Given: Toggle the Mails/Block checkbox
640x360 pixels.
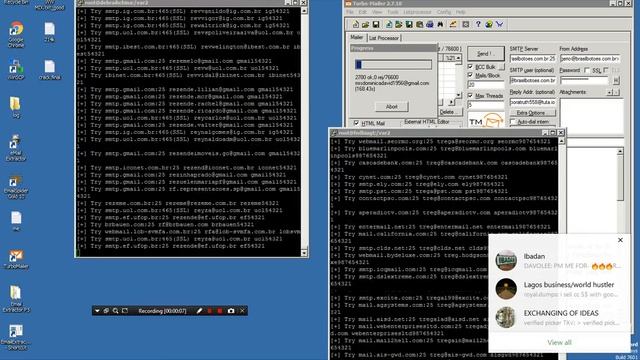Looking at the screenshot, I should [x=470, y=76].
